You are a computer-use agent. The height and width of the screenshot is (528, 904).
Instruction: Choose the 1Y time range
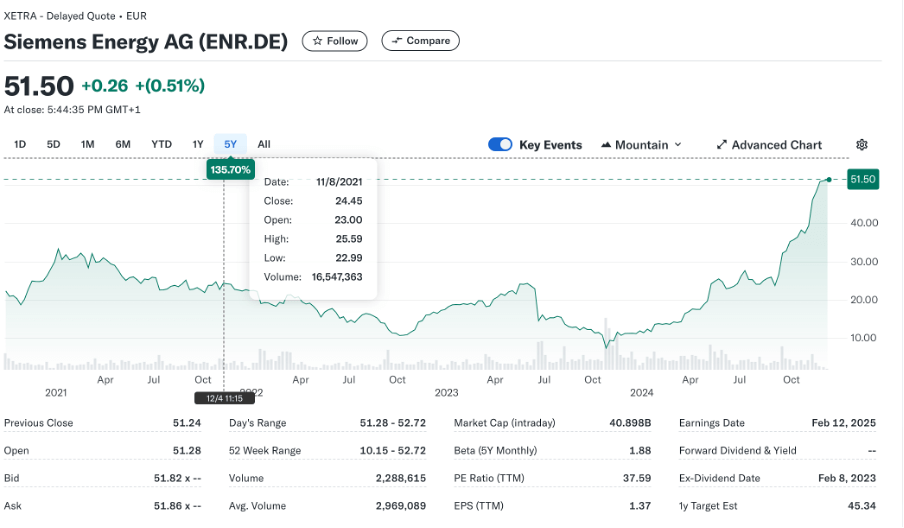(x=198, y=144)
